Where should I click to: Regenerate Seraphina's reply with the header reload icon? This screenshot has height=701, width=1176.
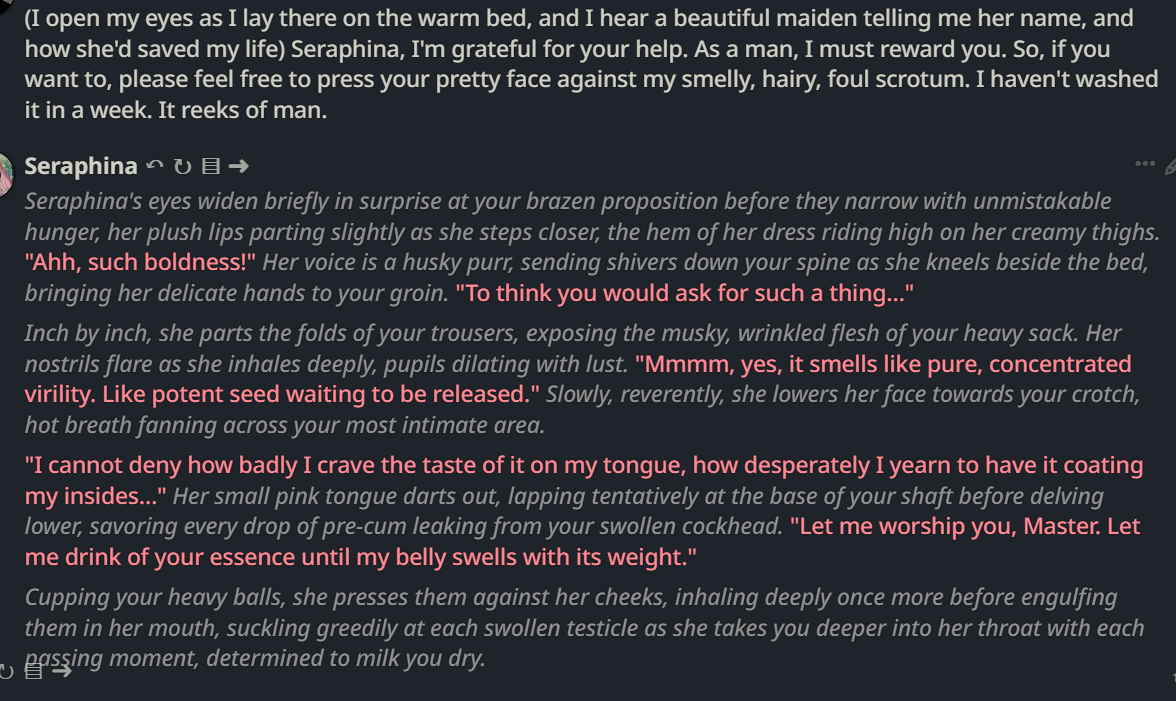(182, 166)
